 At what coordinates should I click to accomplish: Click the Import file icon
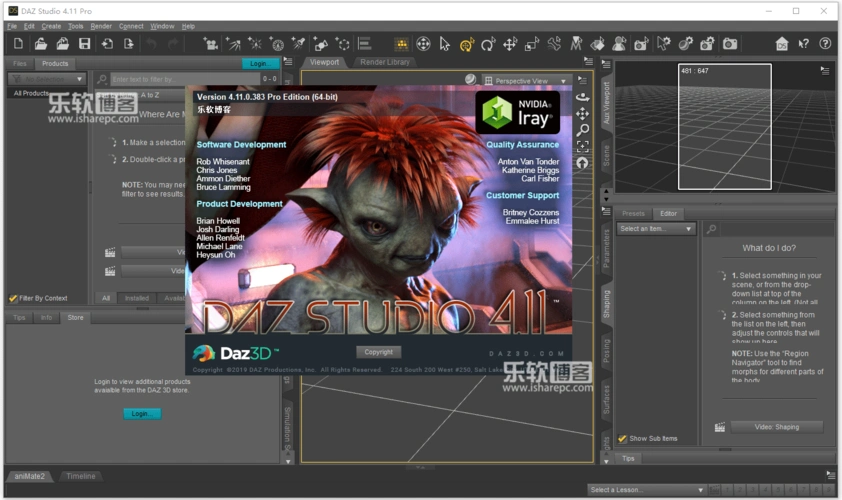107,44
